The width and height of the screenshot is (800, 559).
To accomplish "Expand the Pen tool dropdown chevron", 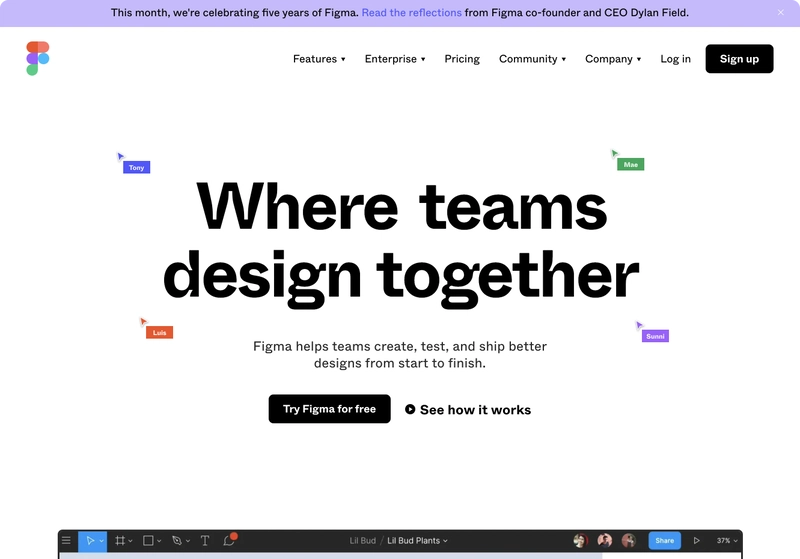I will point(188,541).
